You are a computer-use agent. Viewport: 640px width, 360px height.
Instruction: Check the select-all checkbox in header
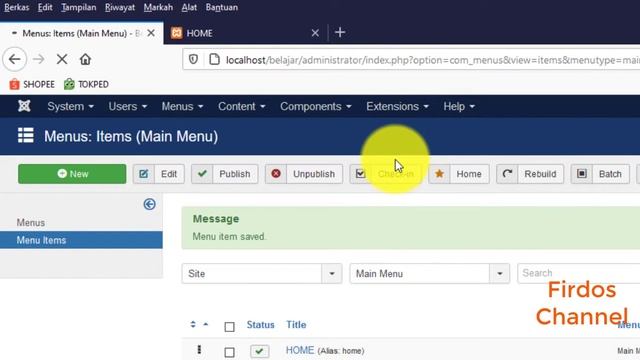[229, 327]
